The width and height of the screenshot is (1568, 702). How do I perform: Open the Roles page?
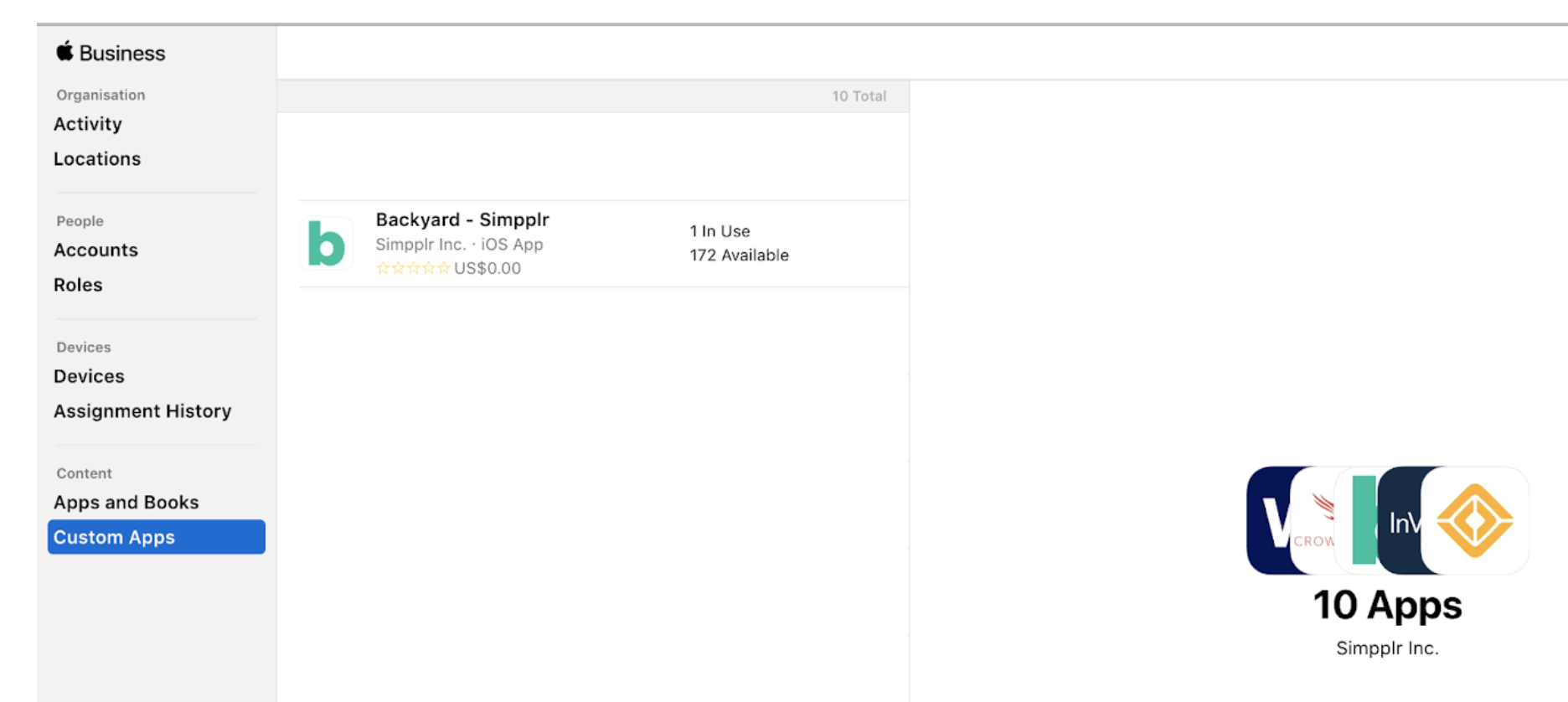(x=78, y=285)
